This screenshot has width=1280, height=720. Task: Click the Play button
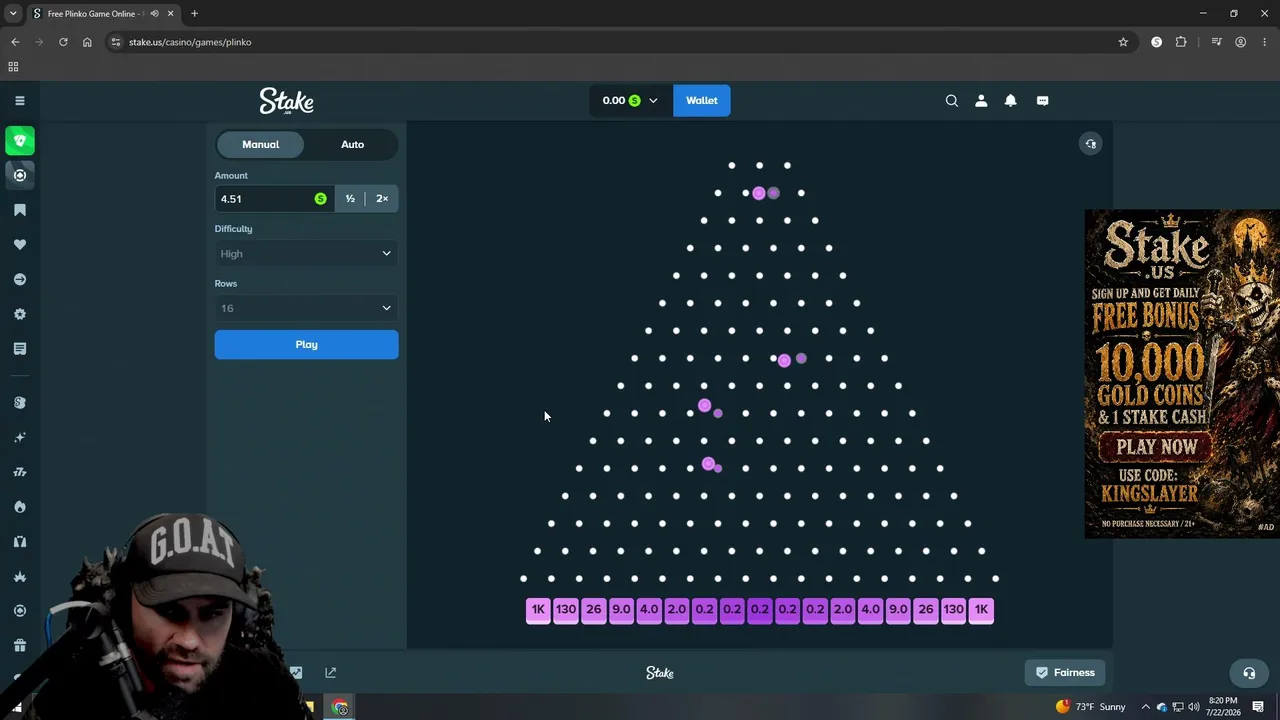point(306,344)
